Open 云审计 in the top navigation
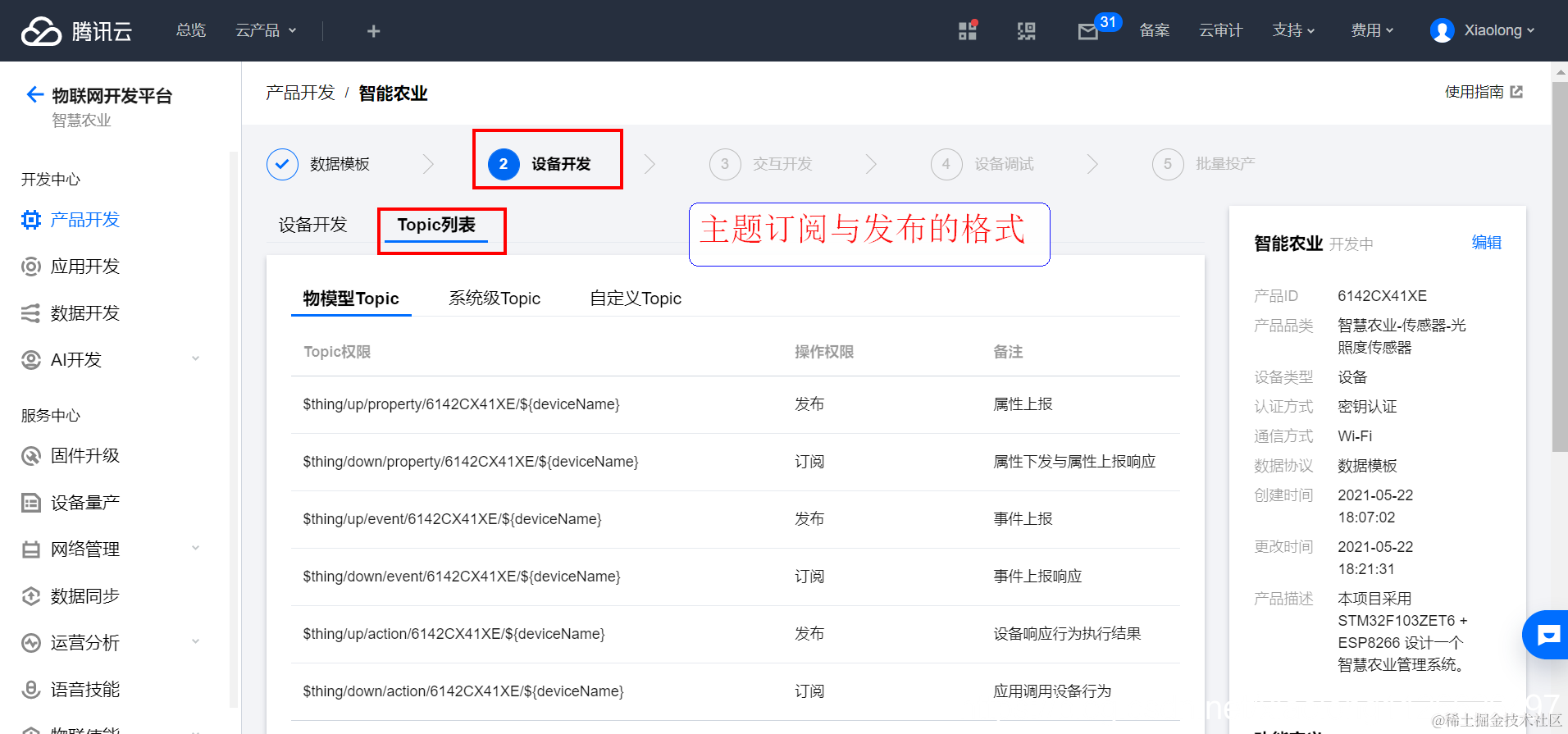Screen dimensions: 1568x734 (1221, 30)
